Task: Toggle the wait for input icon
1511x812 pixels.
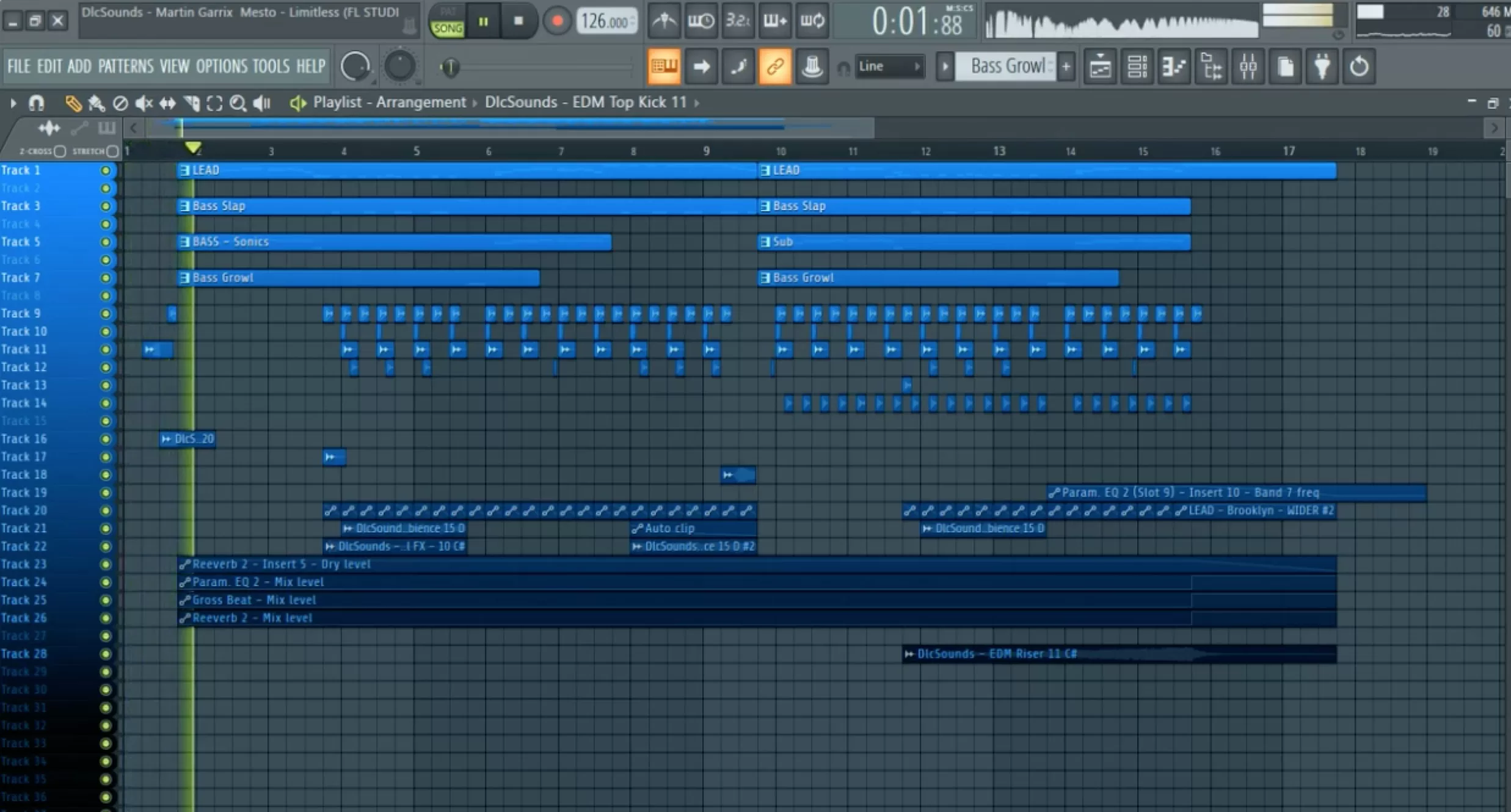Action: pyautogui.click(x=701, y=21)
